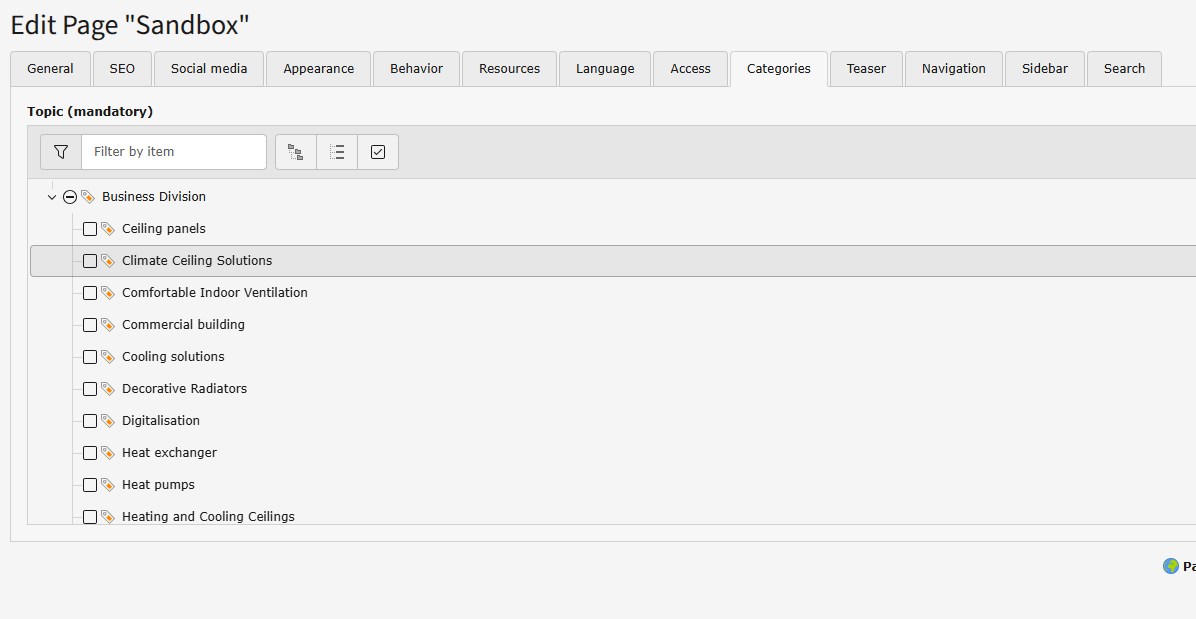Select Comfortable Indoor Ventilation label
The image size is (1196, 619).
[214, 293]
